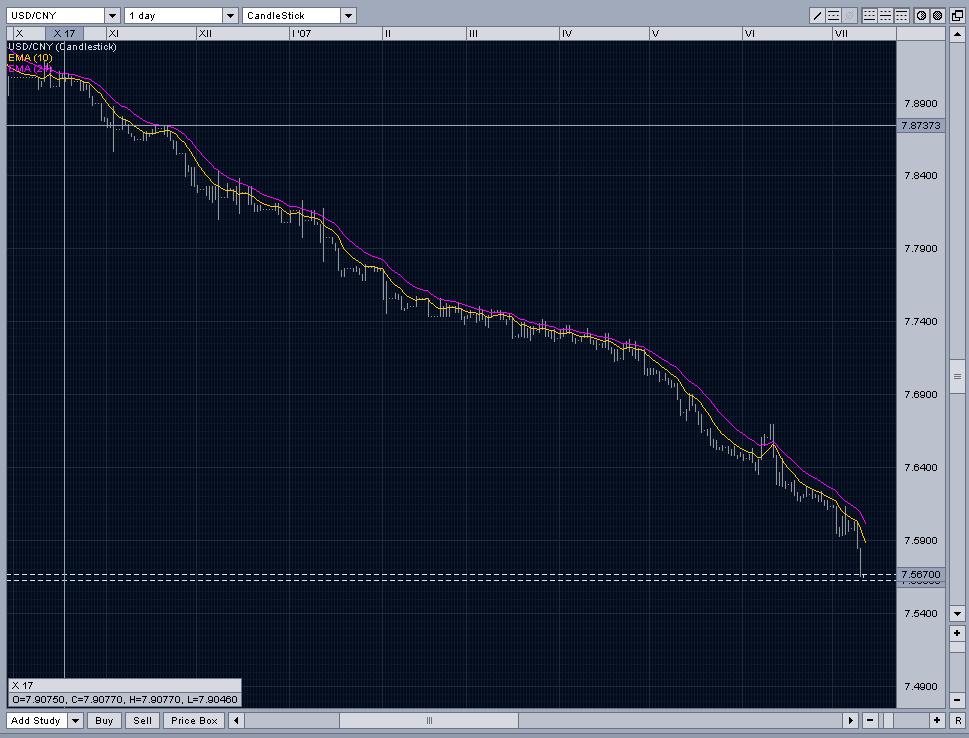Click the 7.8400 price axis label
Screen dimensions: 969x738
pyautogui.click(x=920, y=176)
